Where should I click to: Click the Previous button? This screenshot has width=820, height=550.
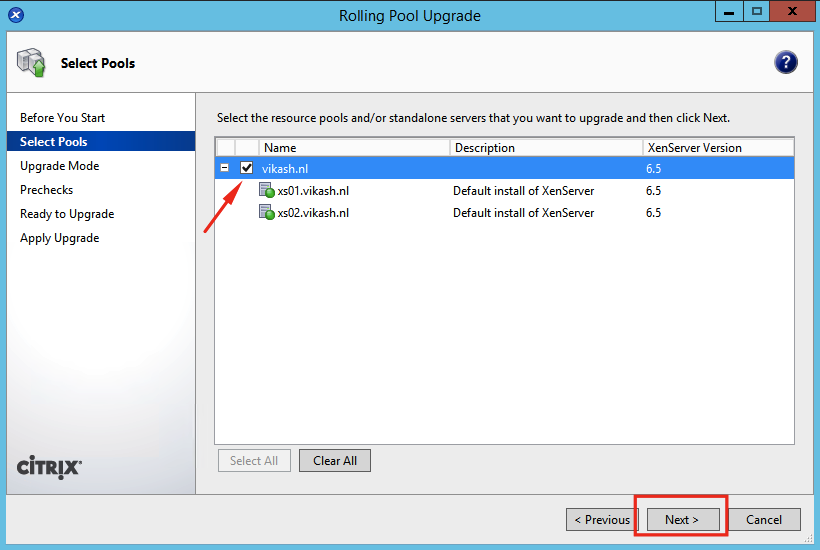coord(601,520)
